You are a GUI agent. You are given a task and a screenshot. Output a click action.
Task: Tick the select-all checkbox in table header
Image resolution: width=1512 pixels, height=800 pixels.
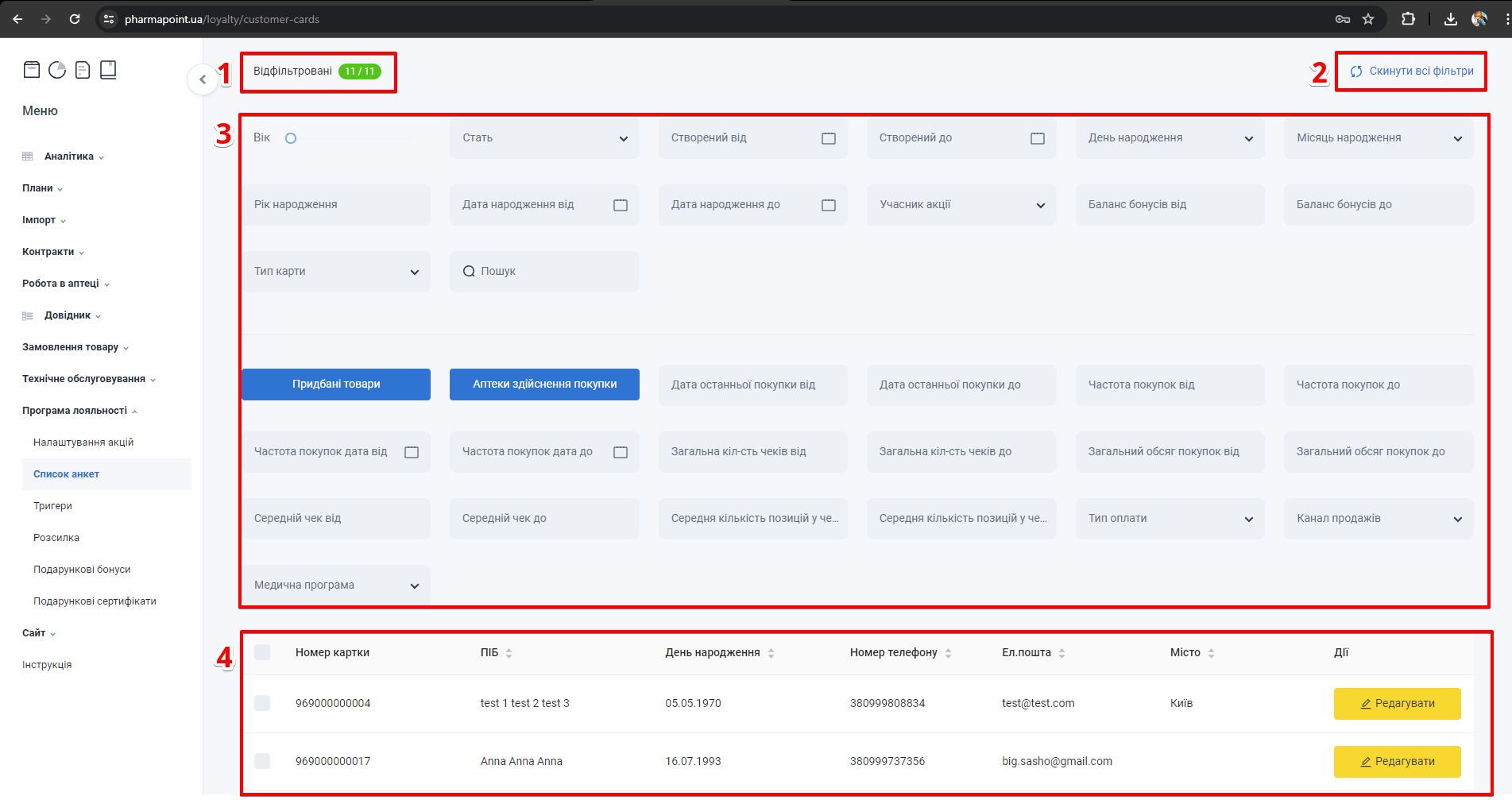(x=262, y=652)
